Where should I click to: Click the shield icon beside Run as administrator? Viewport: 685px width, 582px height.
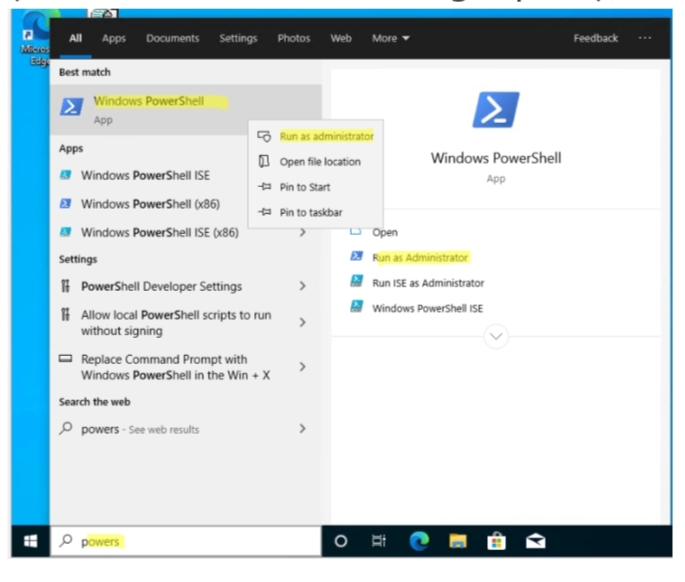click(264, 136)
